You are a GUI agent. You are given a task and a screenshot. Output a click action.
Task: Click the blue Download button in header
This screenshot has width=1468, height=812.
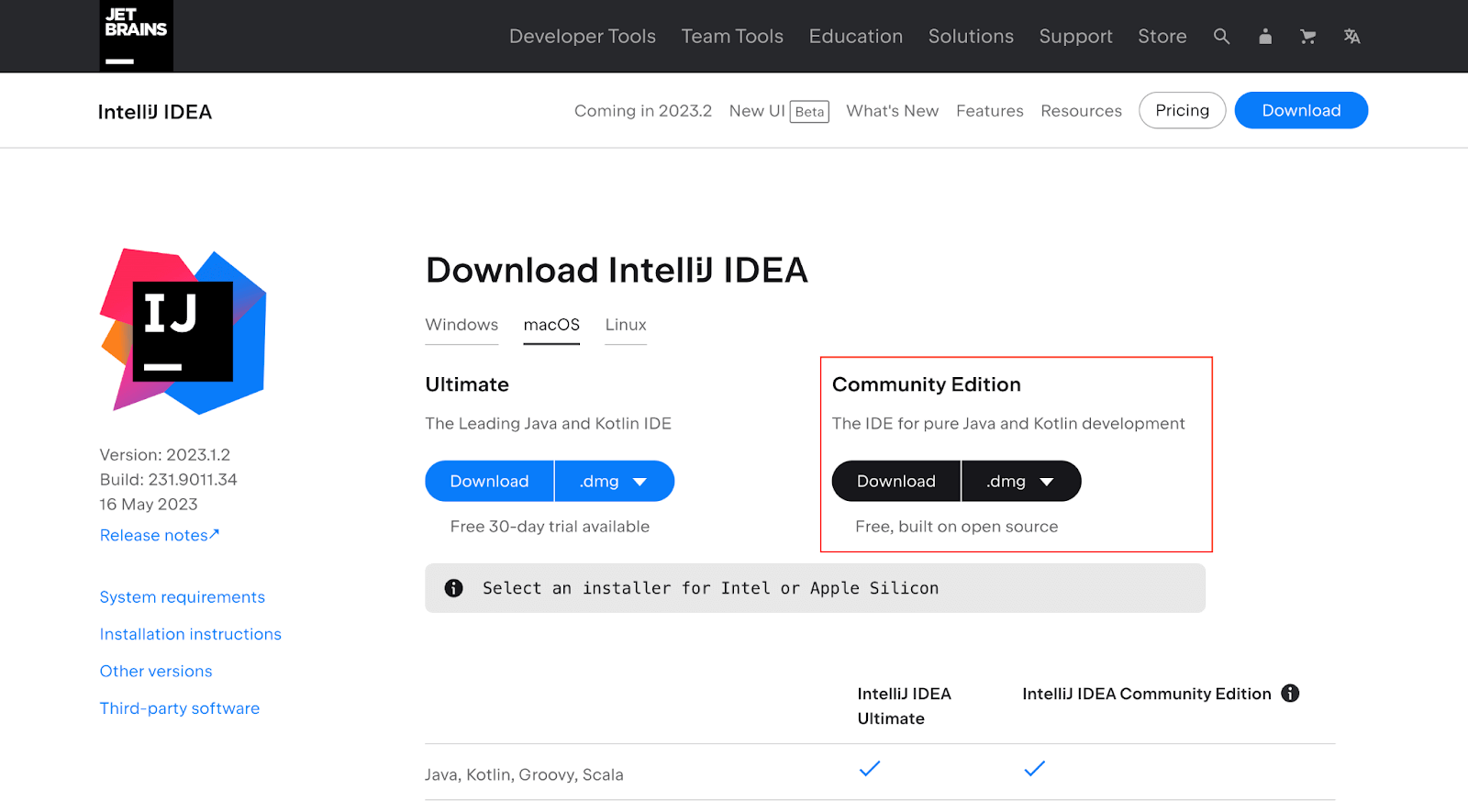click(1301, 110)
